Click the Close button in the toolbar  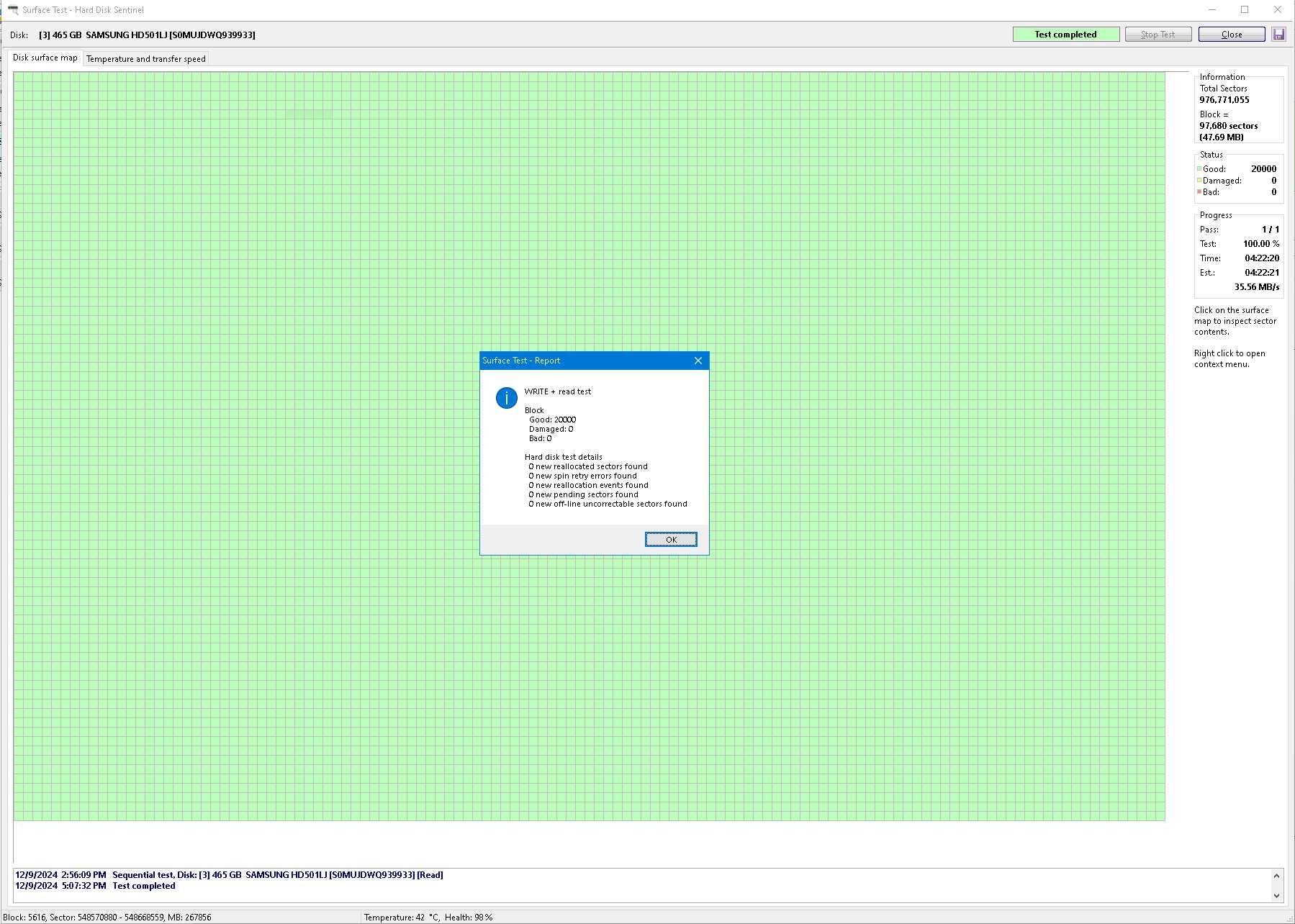tap(1232, 35)
